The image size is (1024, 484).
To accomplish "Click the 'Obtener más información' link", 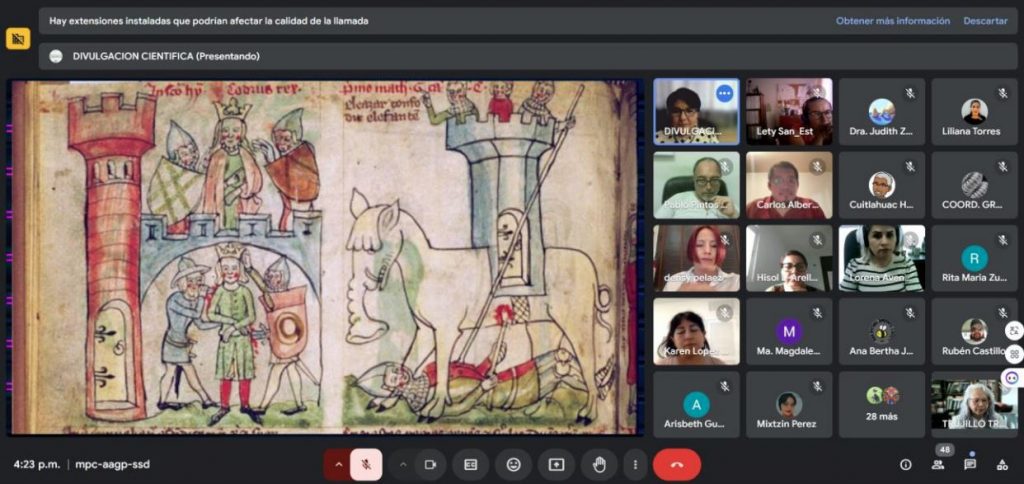I will point(893,20).
